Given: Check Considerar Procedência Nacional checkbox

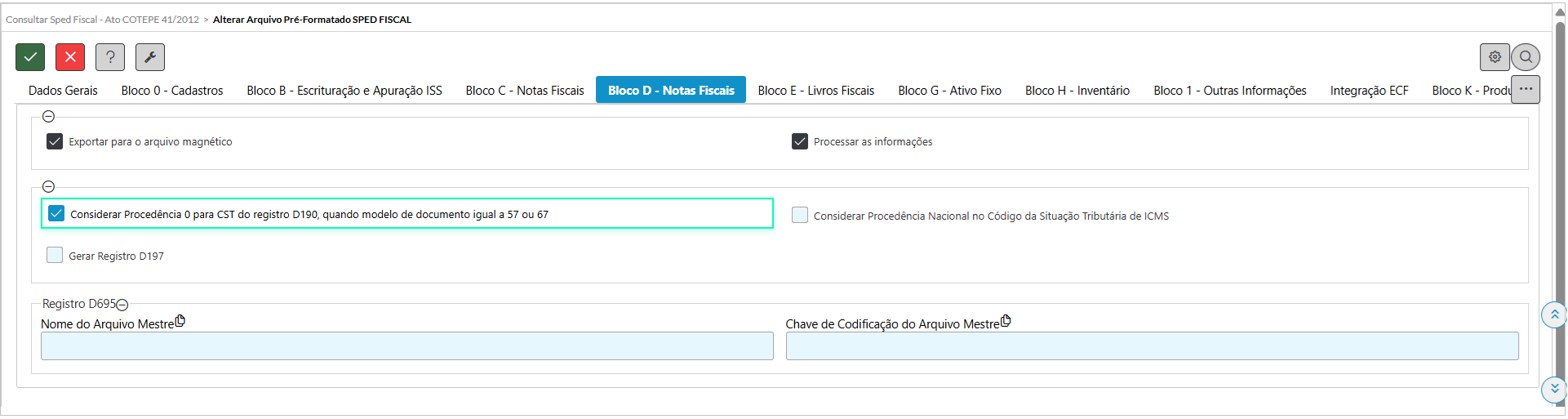Looking at the screenshot, I should coord(800,215).
